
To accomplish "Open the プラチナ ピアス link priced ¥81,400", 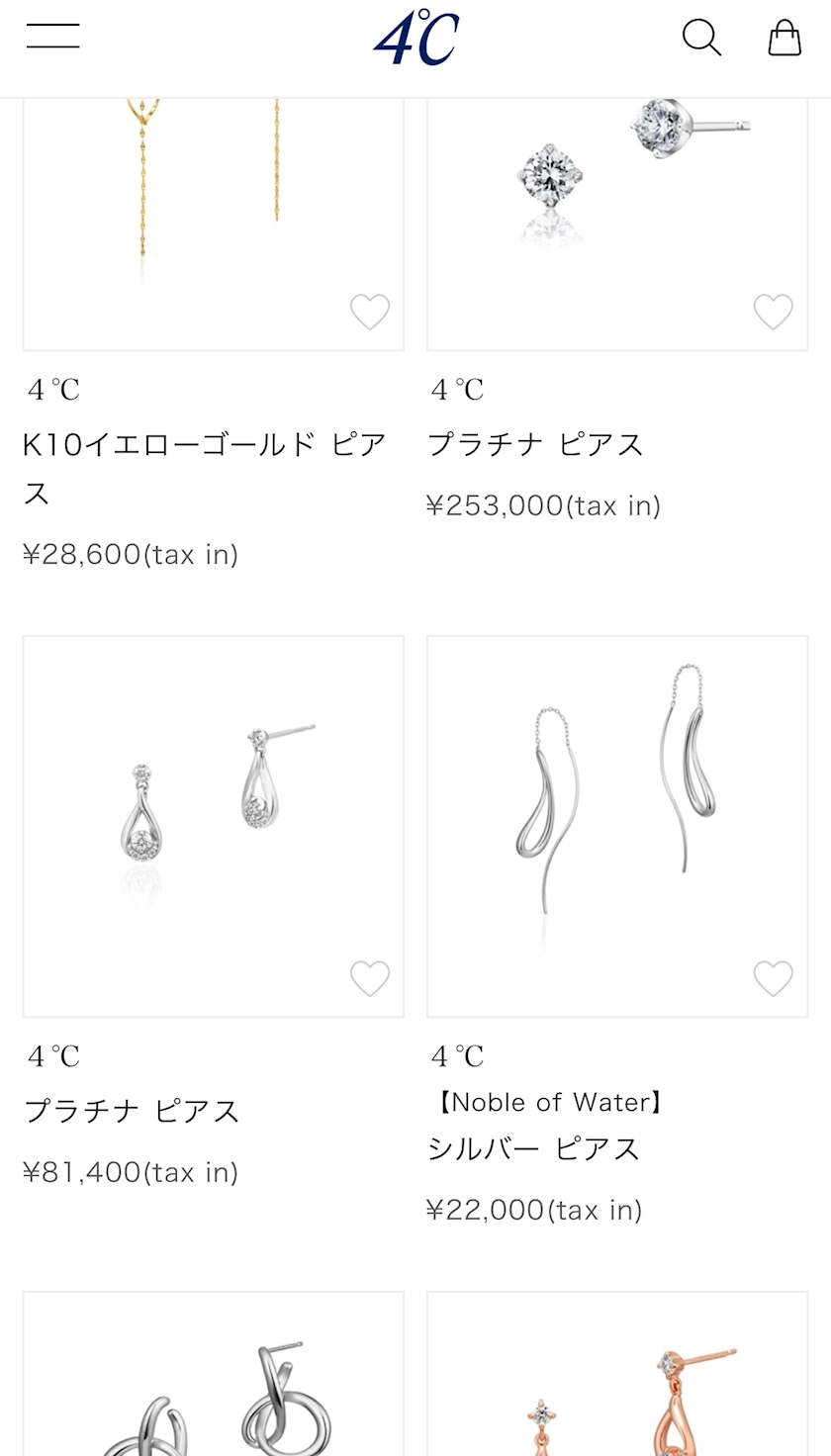I will (x=132, y=1111).
